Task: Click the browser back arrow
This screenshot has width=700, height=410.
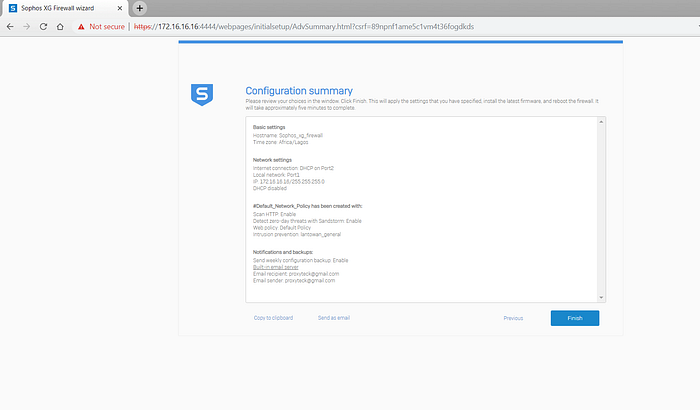Action: point(10,27)
